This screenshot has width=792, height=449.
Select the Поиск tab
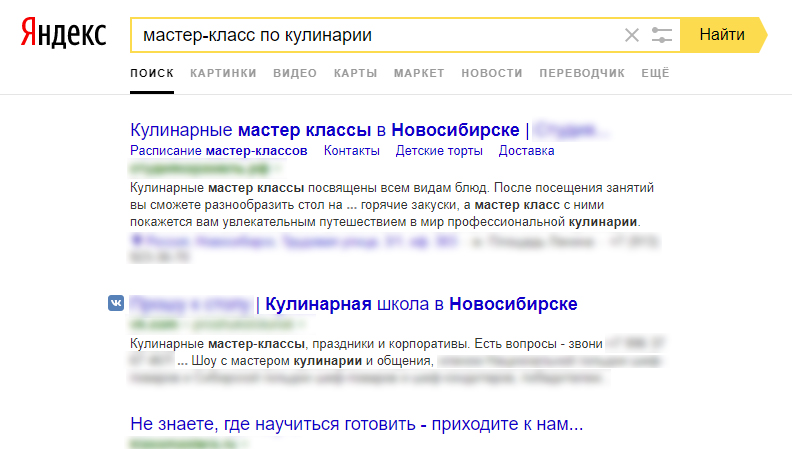point(152,73)
